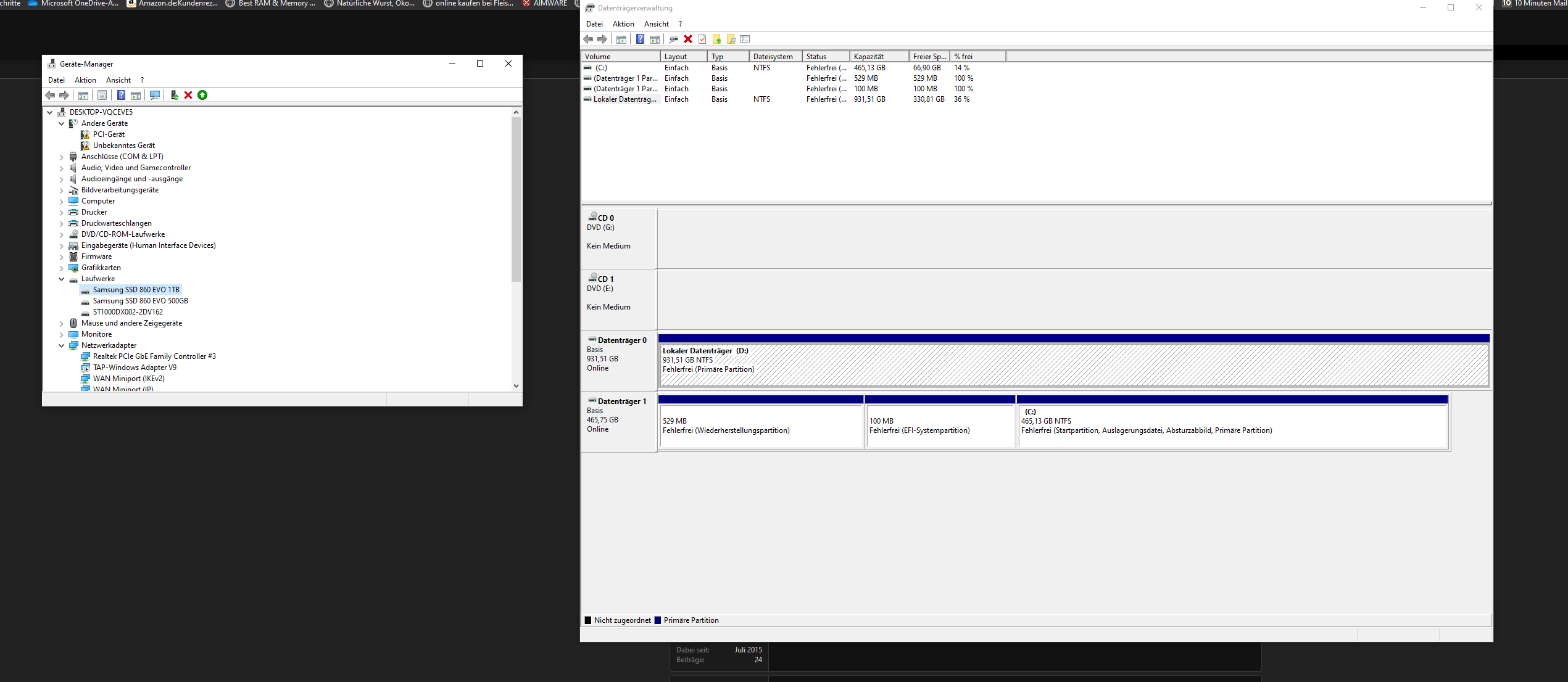Viewport: 1568px width, 682px height.
Task: Click the rescan disks icon in Datenträgerverwaltung toolbar
Action: coord(673,39)
